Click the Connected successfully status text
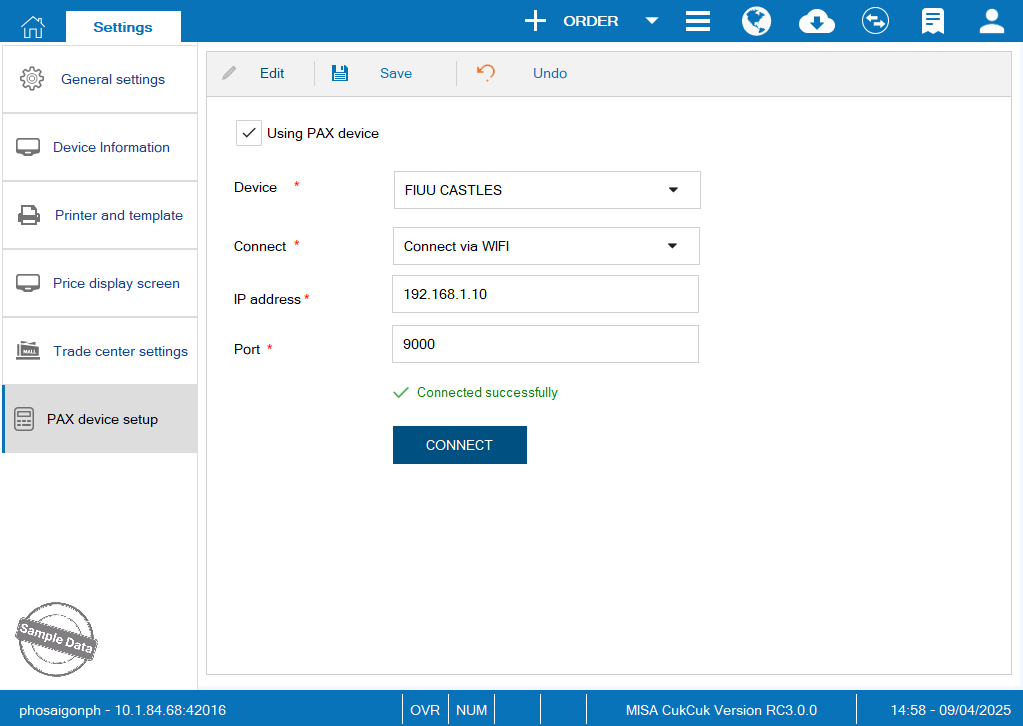Viewport: 1023px width, 726px height. point(487,392)
